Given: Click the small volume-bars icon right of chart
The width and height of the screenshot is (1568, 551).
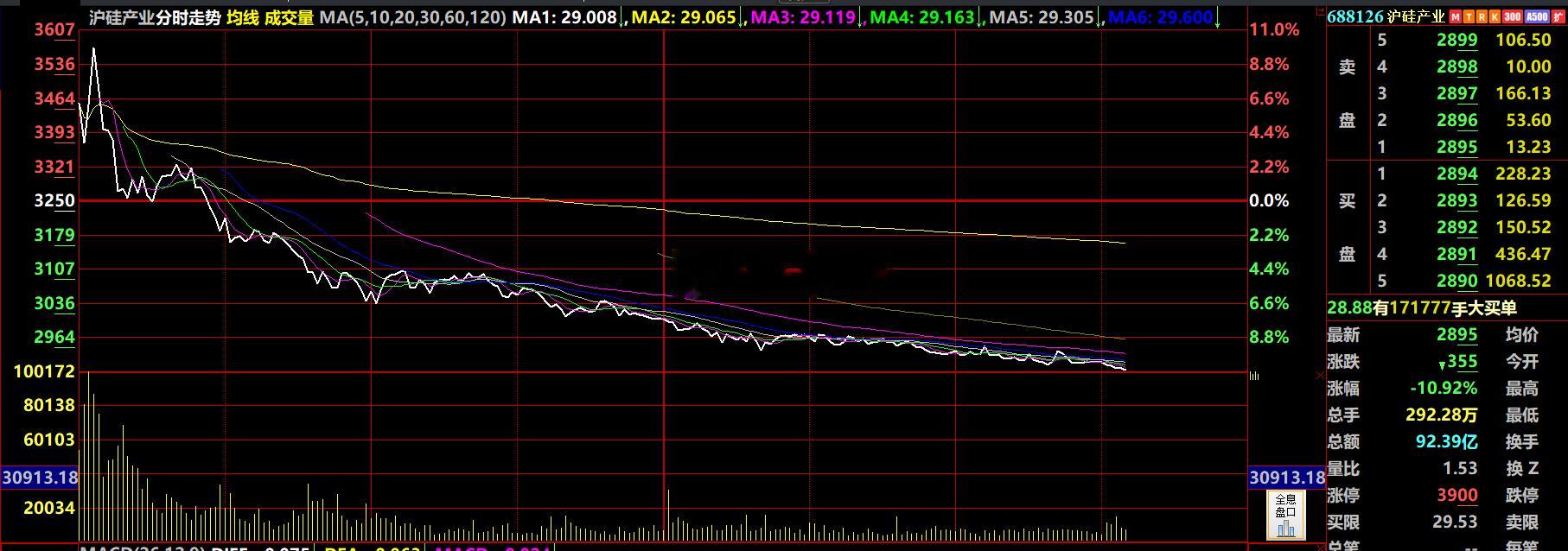Looking at the screenshot, I should [1254, 376].
